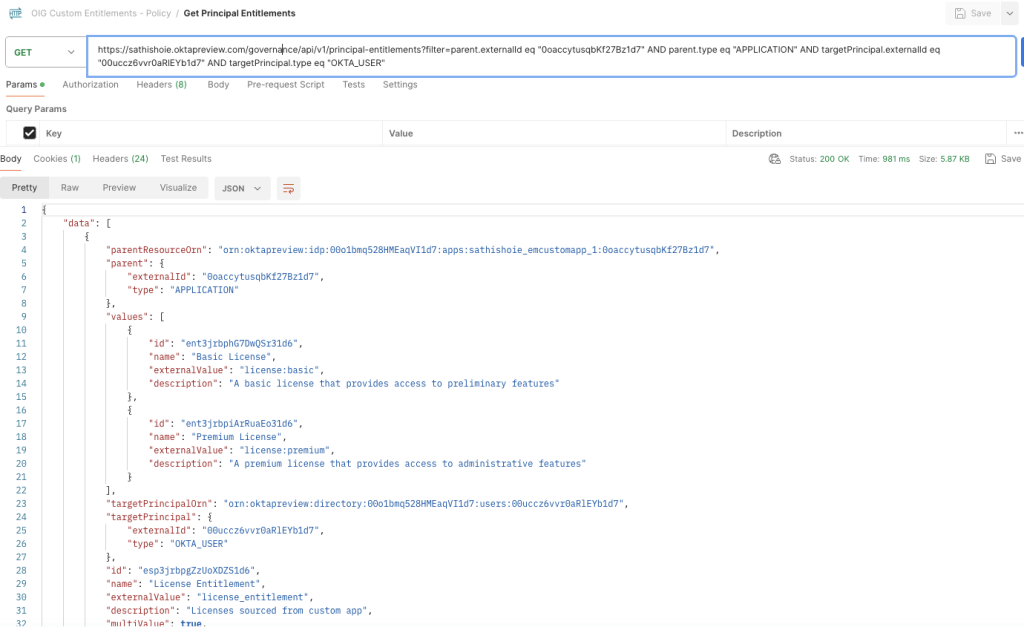The height and width of the screenshot is (627, 1024).
Task: Click the "APPLICATION" type value
Action: (x=204, y=290)
